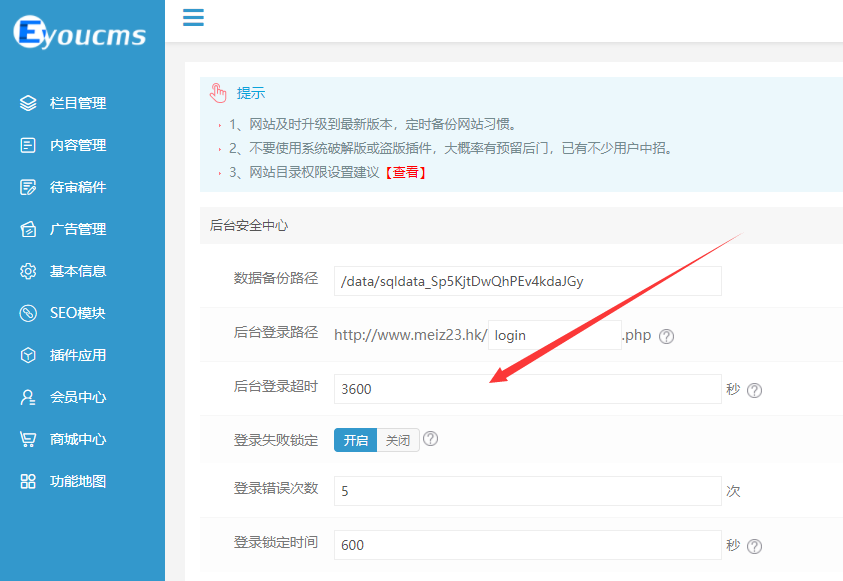This screenshot has height=581, width=843.
Task: Click the 数据备份路径 input field
Action: [x=527, y=281]
